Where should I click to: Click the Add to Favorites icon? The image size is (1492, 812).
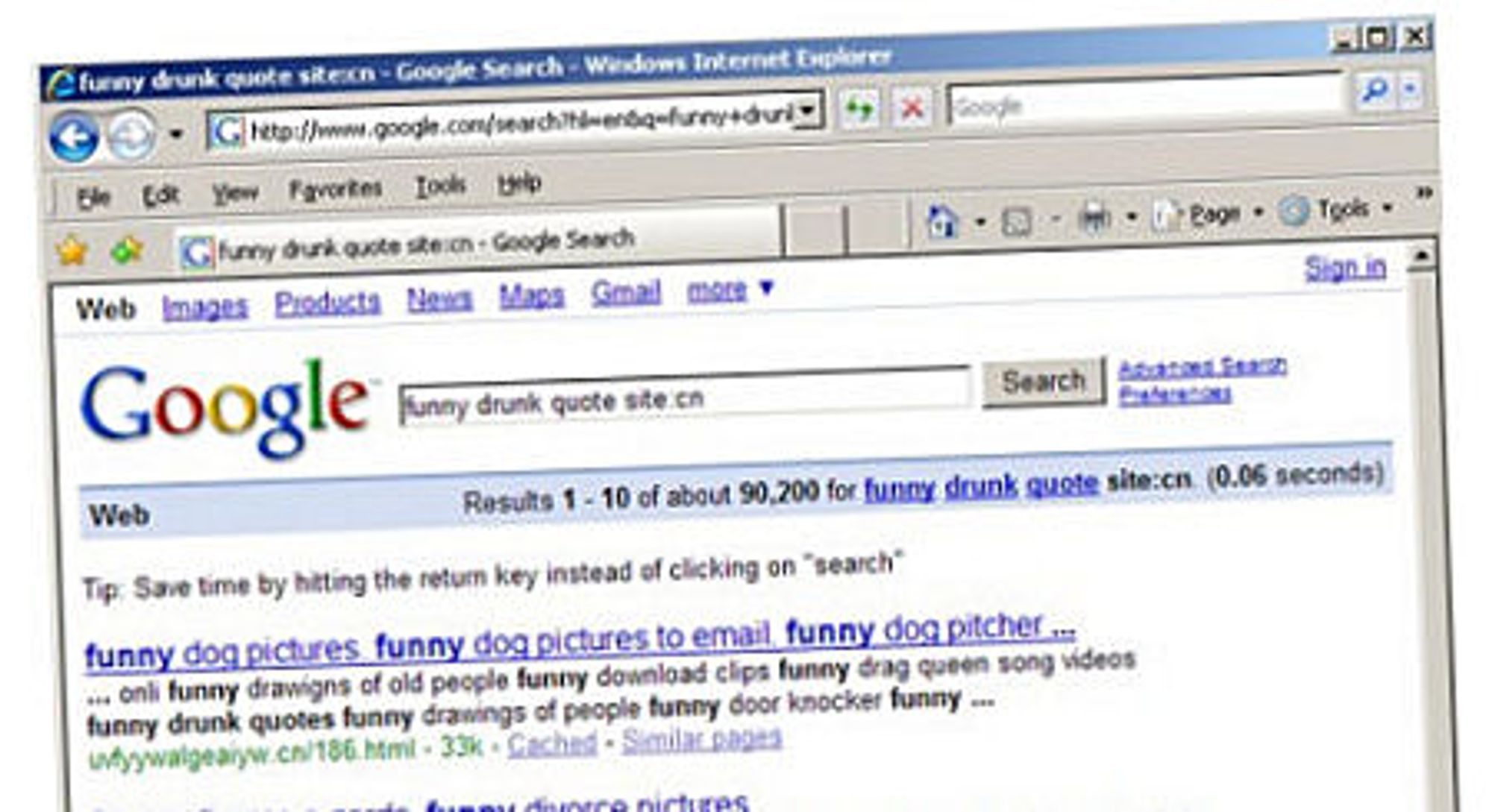pyautogui.click(x=127, y=250)
